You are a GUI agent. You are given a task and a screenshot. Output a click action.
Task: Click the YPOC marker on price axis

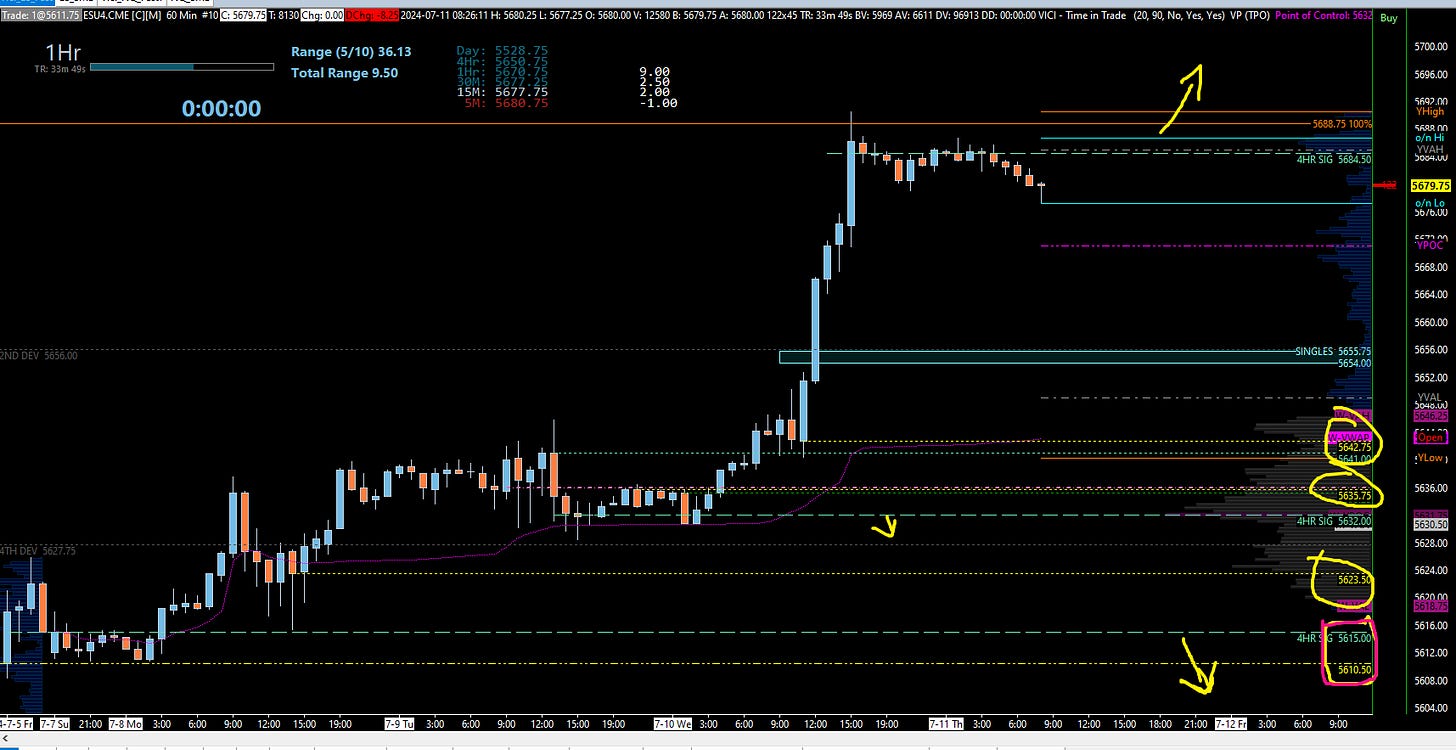click(1428, 245)
